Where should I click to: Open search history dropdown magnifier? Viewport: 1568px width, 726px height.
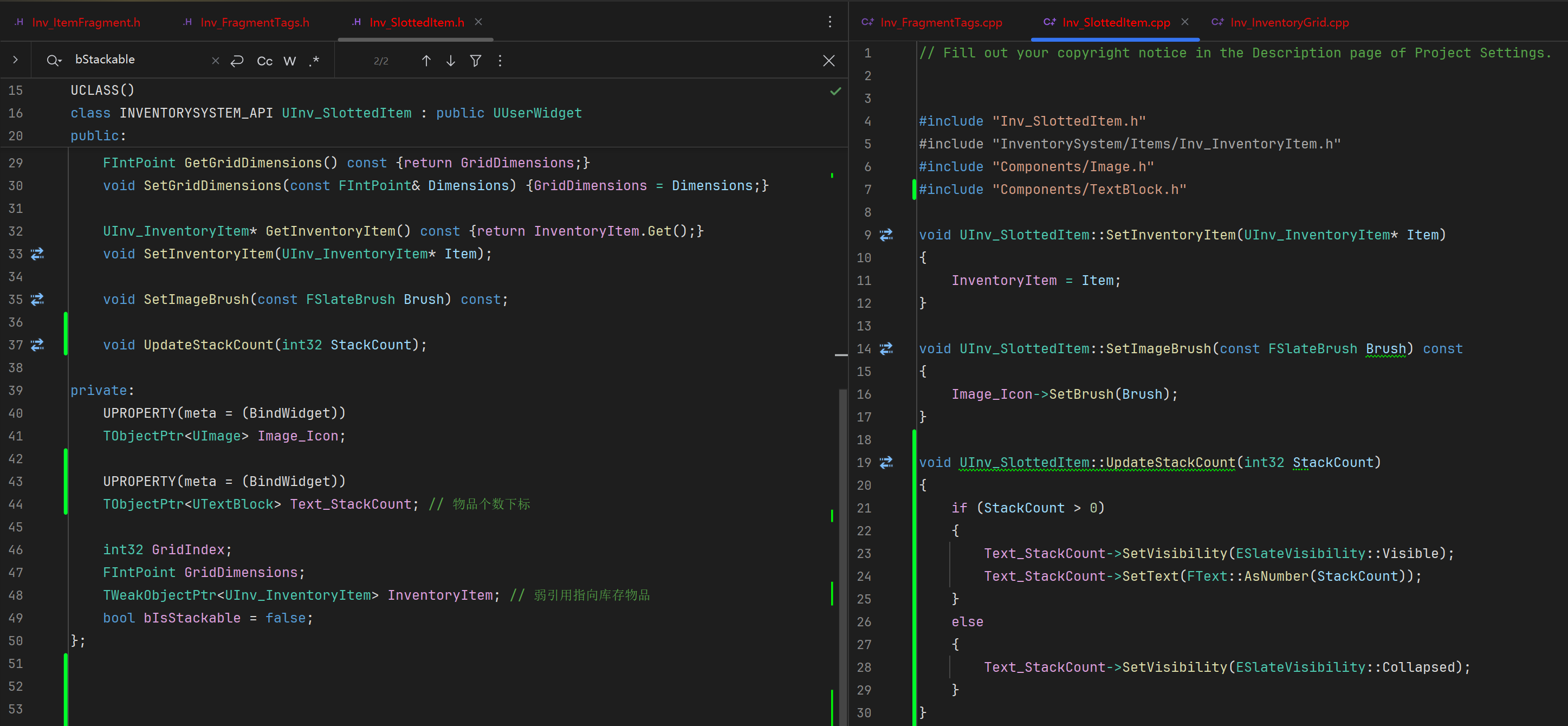[x=54, y=60]
